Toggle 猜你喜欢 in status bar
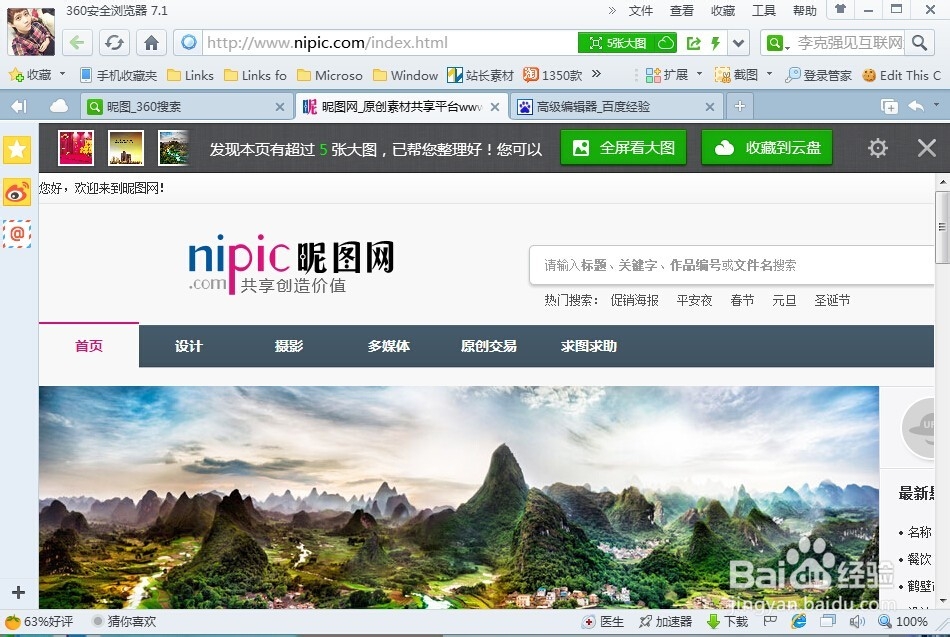This screenshot has width=950, height=637. pos(125,621)
